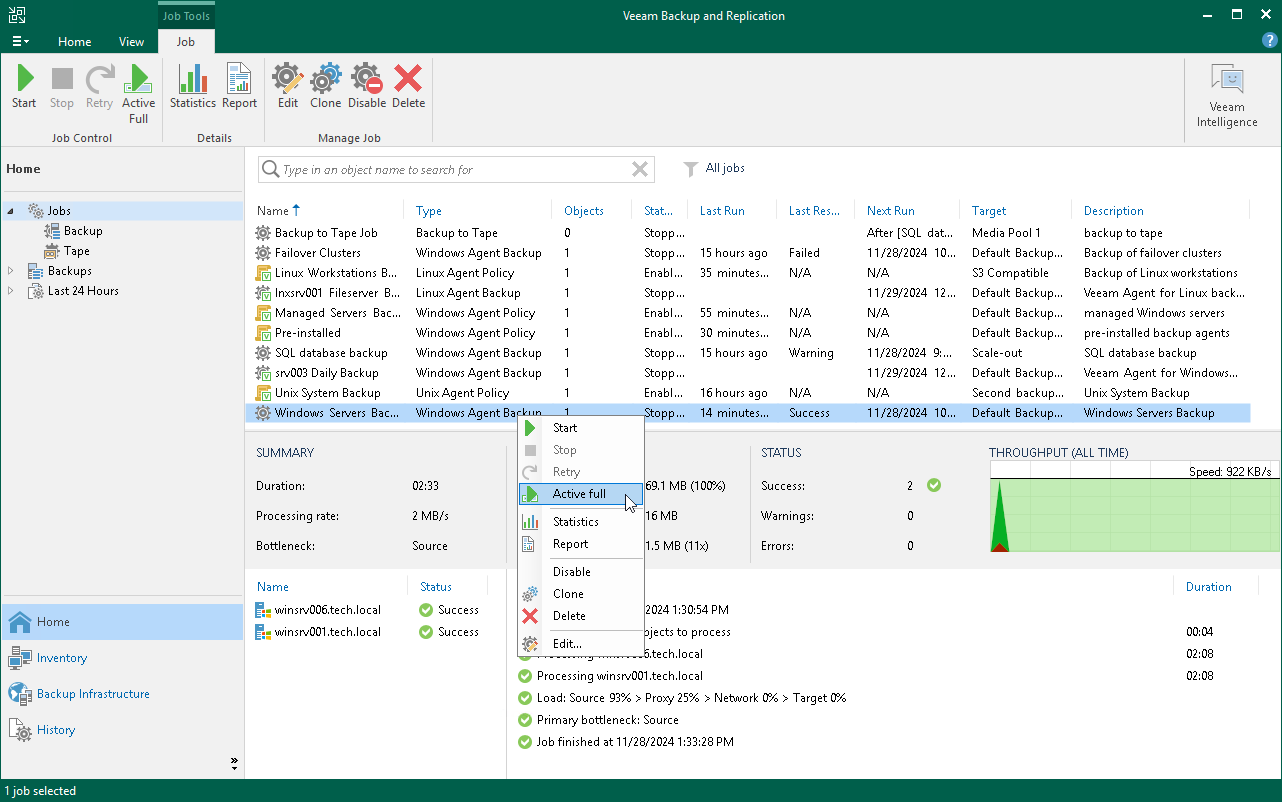Choose Active full in the context menu

[580, 494]
